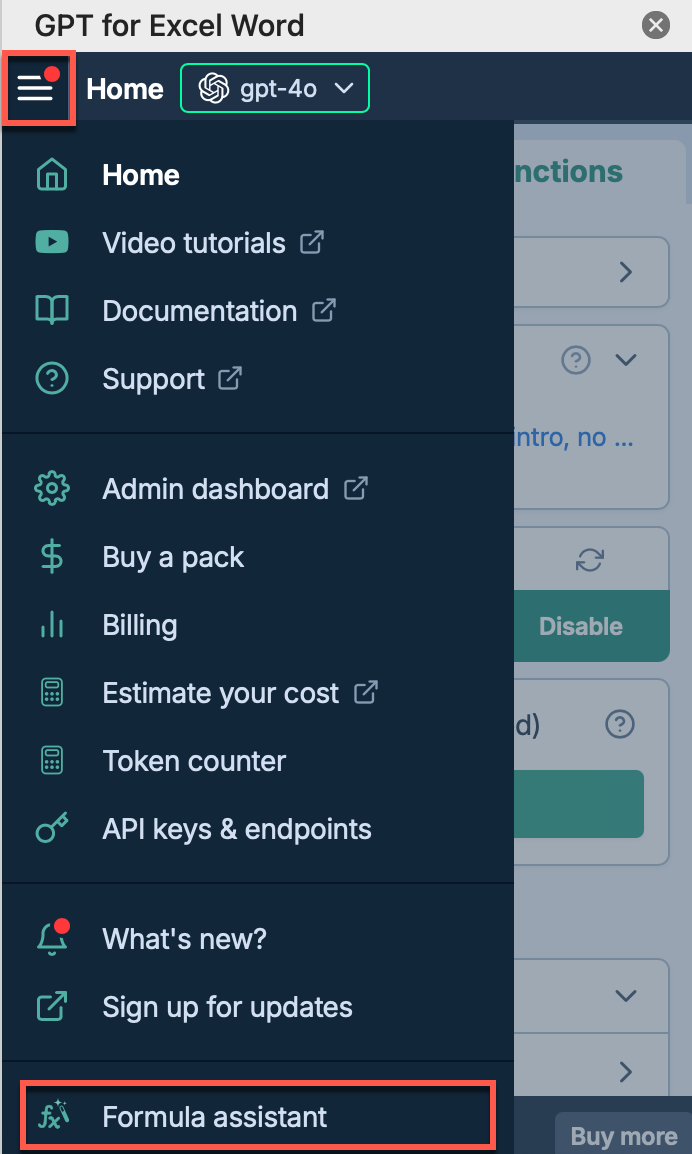
Task: Click the Buy a pack dollar icon
Action: click(x=52, y=557)
